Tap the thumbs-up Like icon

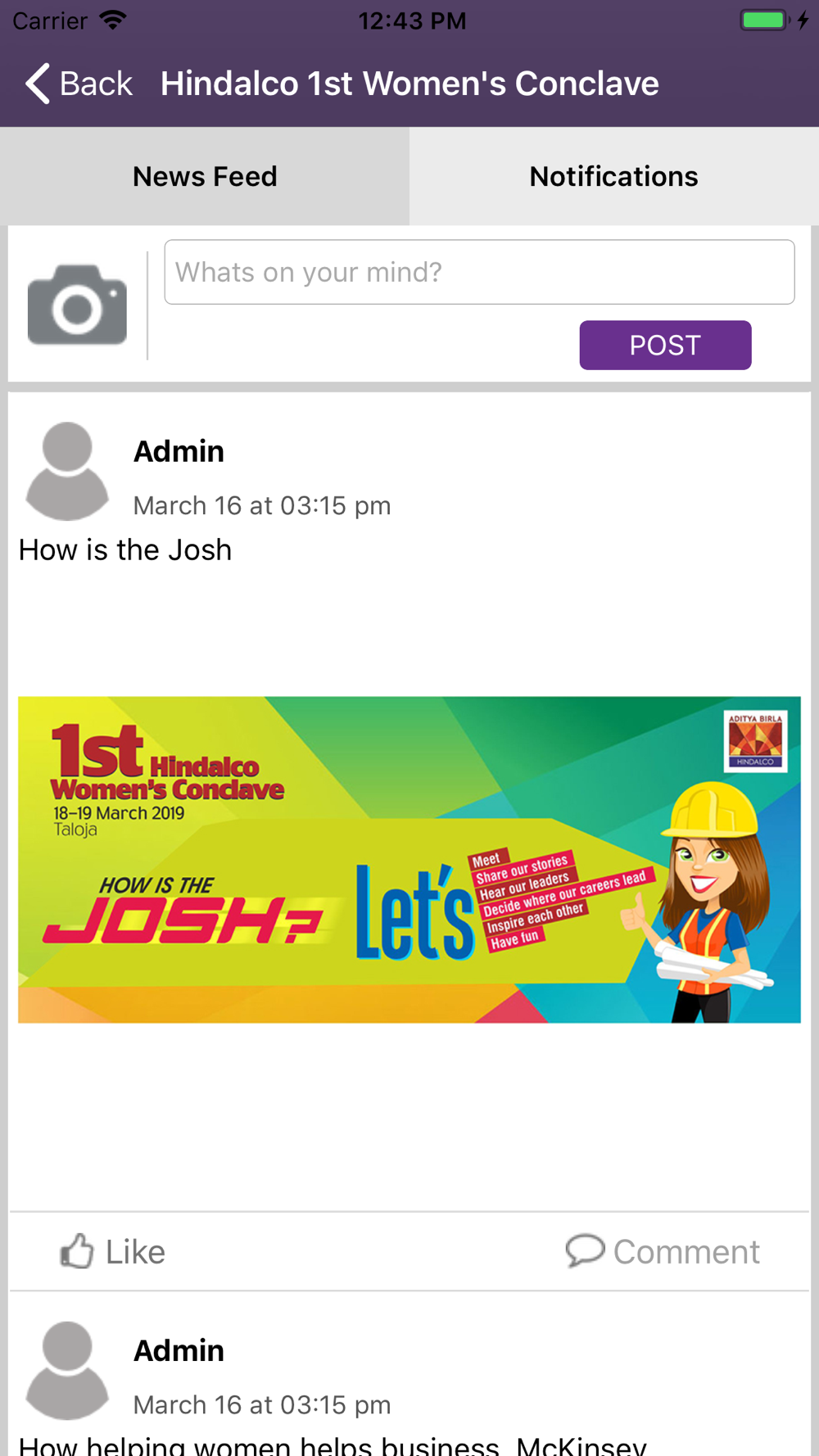[77, 1251]
